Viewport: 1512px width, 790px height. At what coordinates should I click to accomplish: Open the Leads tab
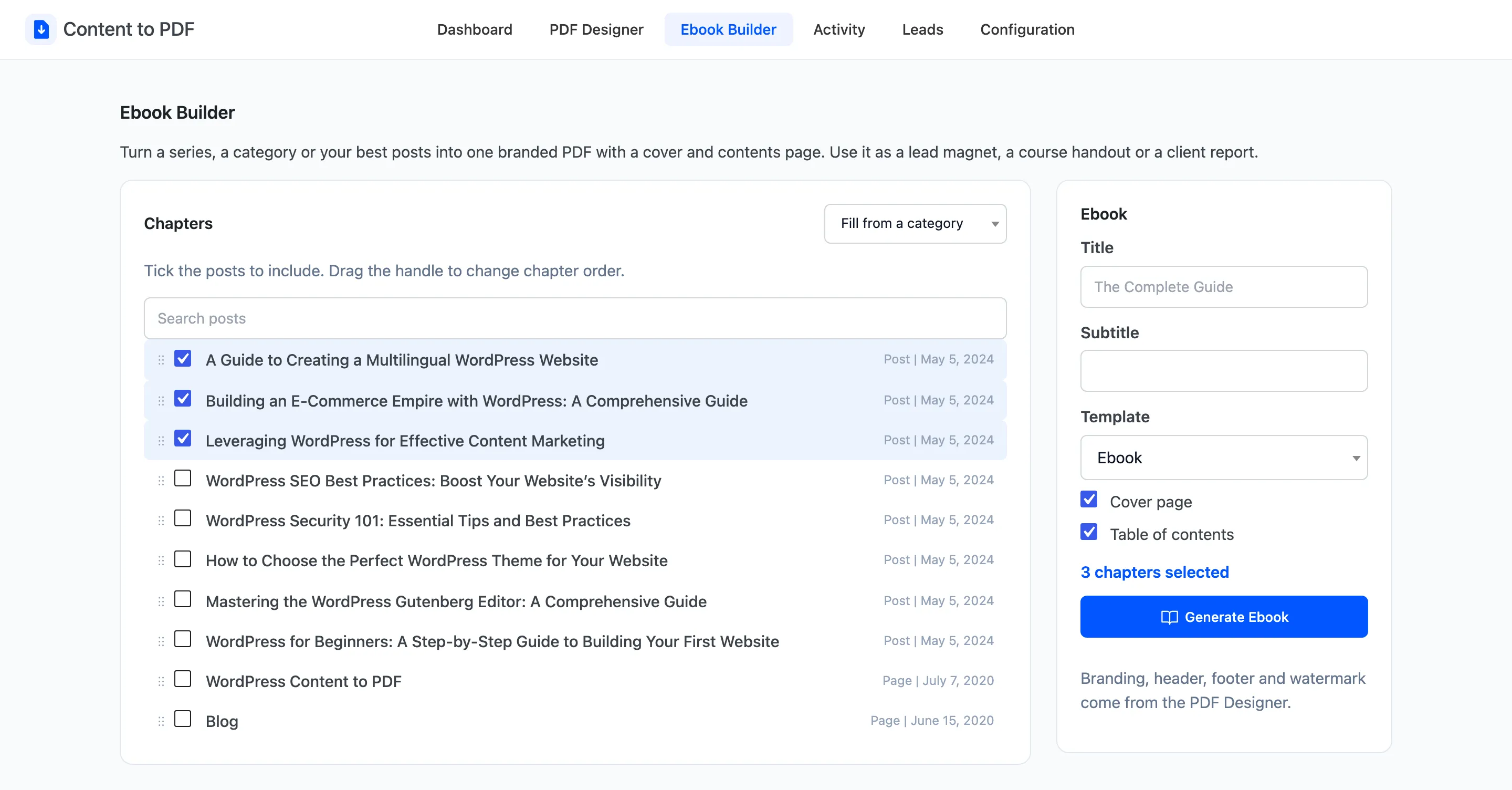click(922, 29)
